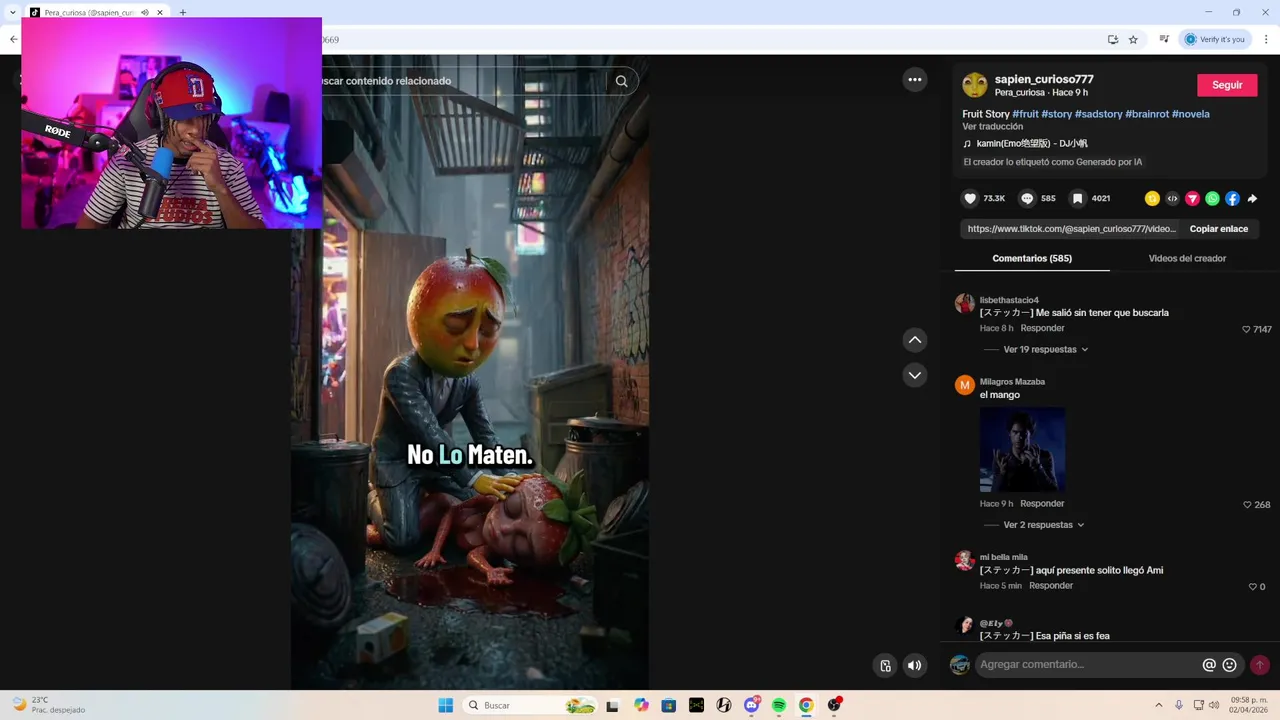Click 'Ver traducción' link
This screenshot has height=720, width=1280.
pyautogui.click(x=992, y=127)
